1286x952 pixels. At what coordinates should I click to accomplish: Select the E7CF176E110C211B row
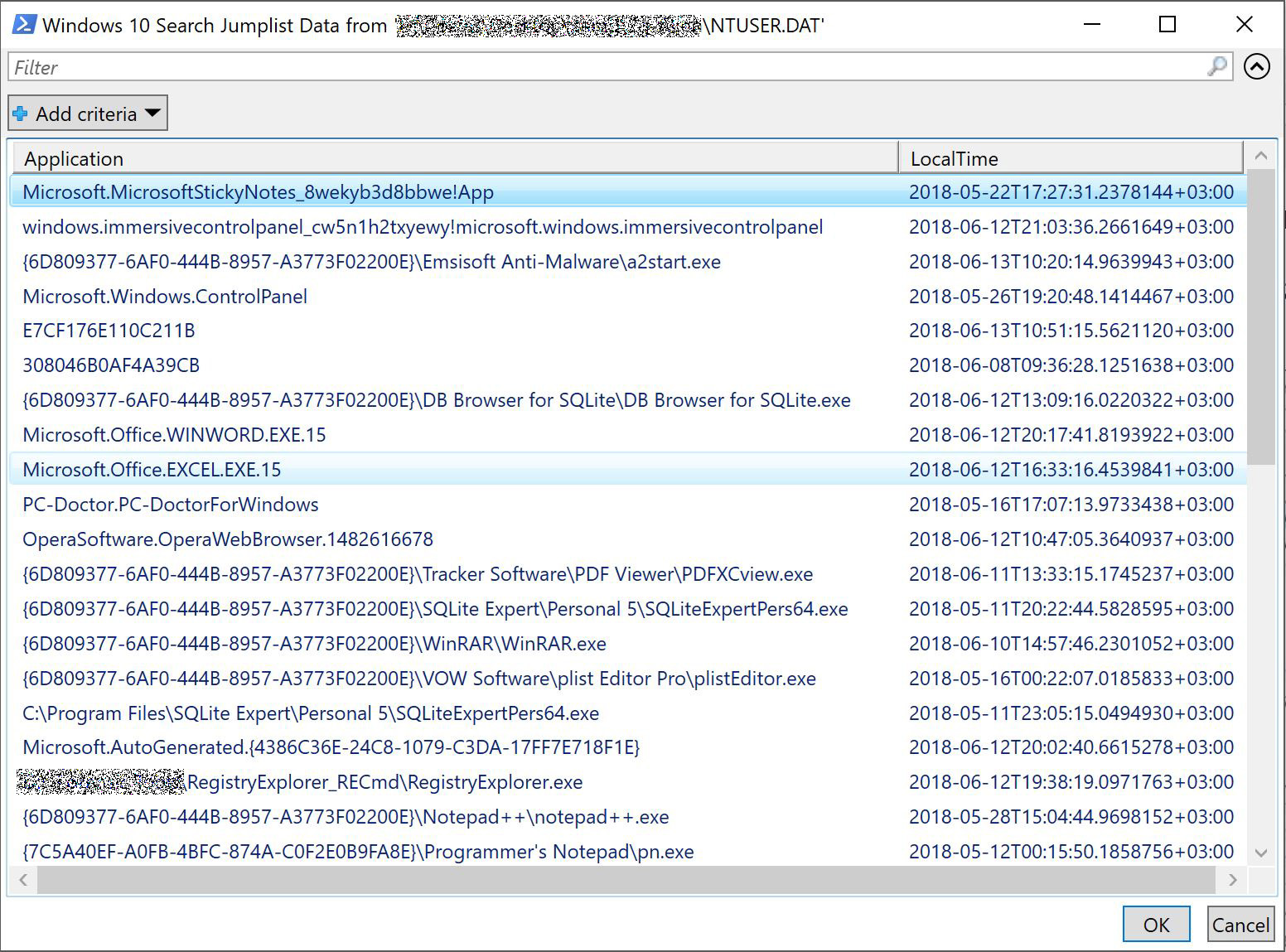click(628, 331)
